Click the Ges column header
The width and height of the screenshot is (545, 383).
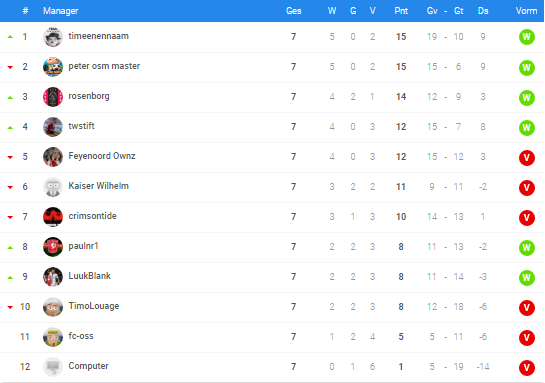[293, 11]
